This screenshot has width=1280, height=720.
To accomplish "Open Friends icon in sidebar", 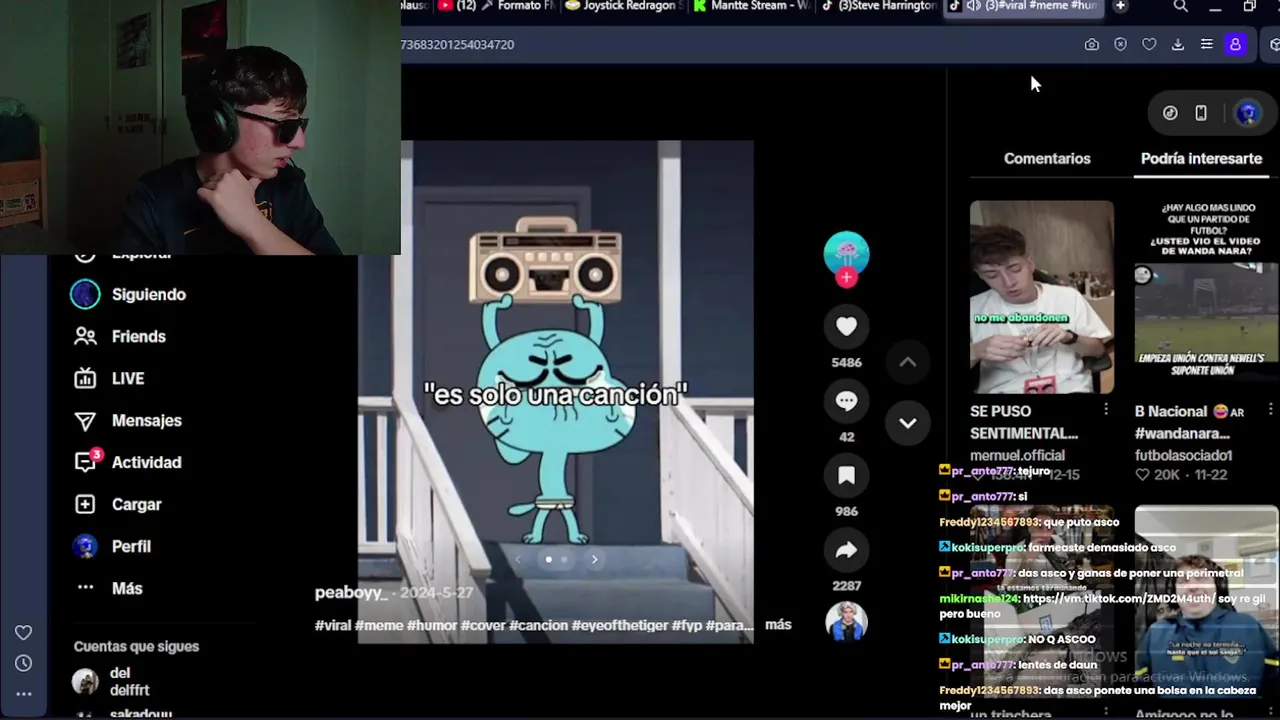I will click(85, 336).
